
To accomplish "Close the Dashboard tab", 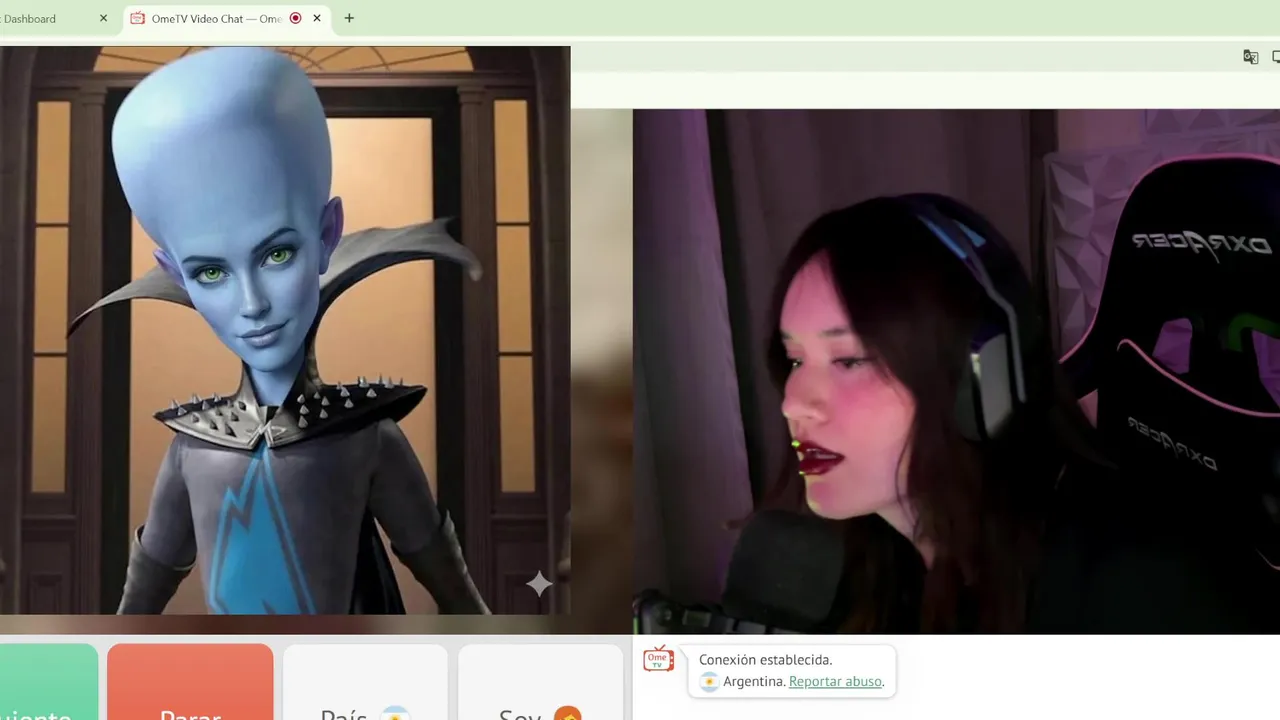I will (x=103, y=18).
